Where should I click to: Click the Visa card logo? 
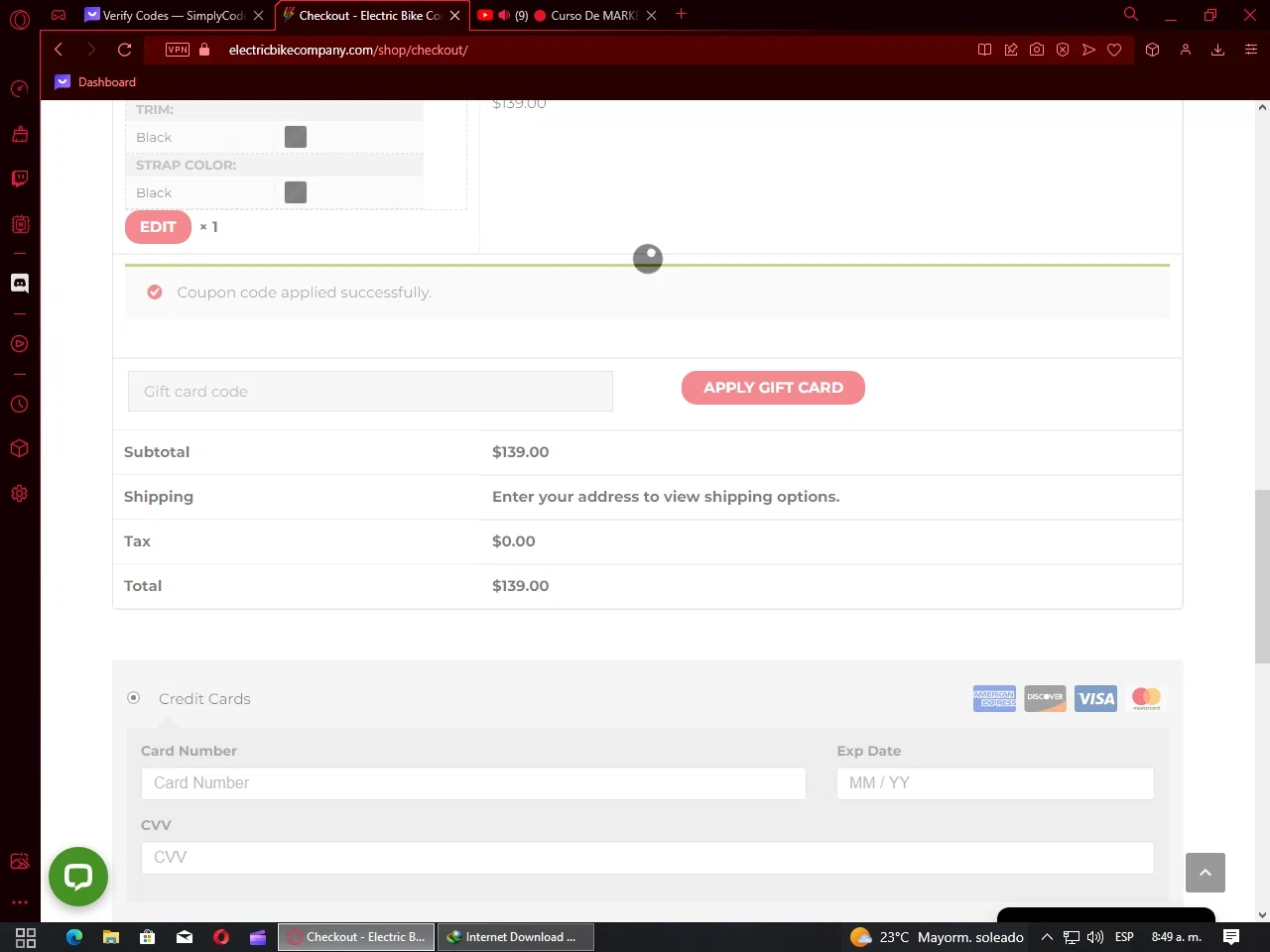tap(1096, 698)
